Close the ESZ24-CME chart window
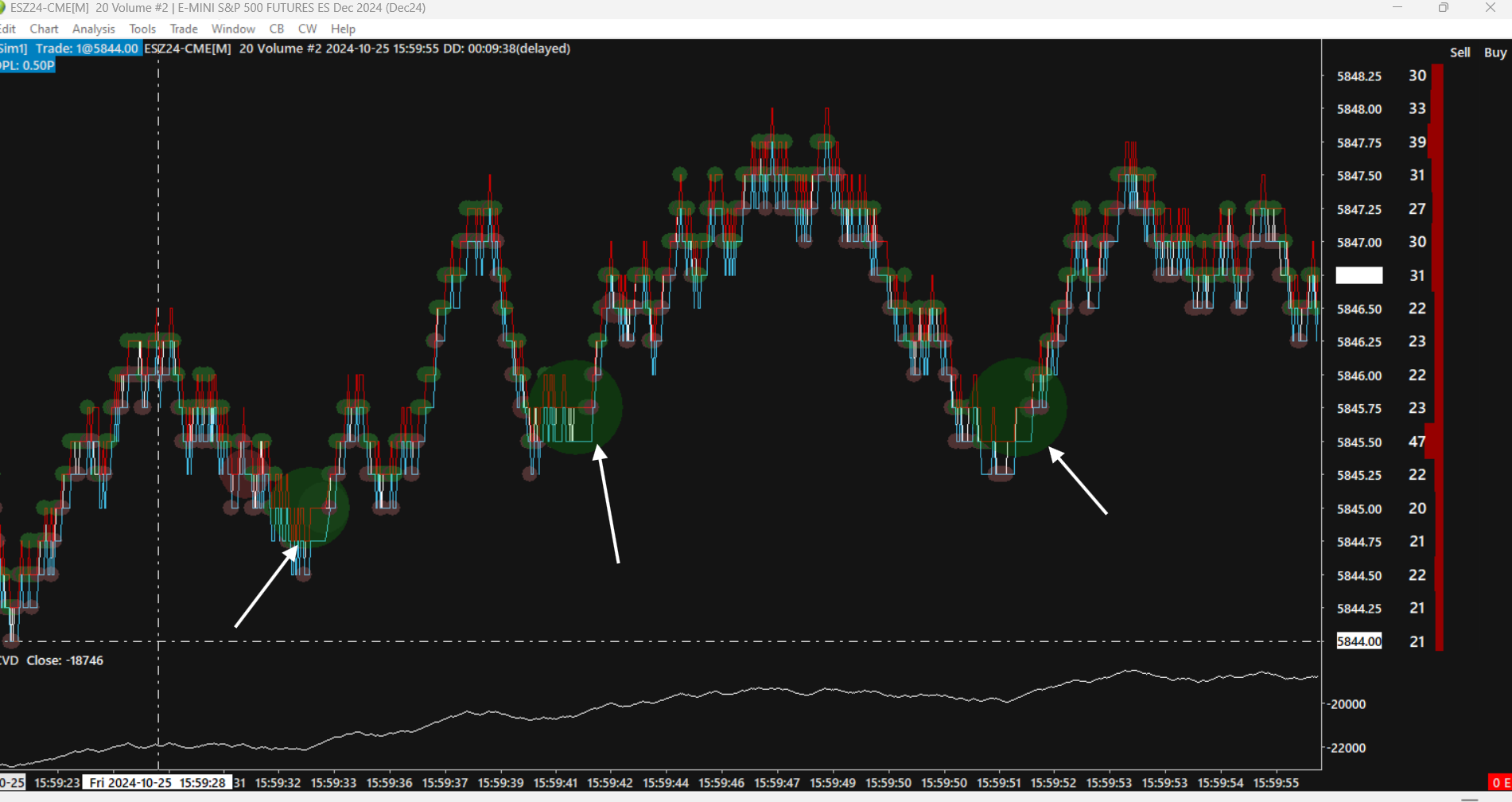Screen dimensions: 1512x802 1491,8
